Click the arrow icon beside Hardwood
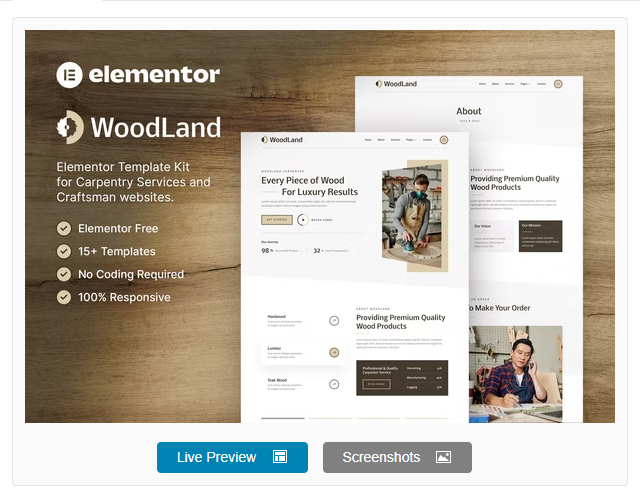Image resolution: width=640 pixels, height=493 pixels. coord(334,320)
